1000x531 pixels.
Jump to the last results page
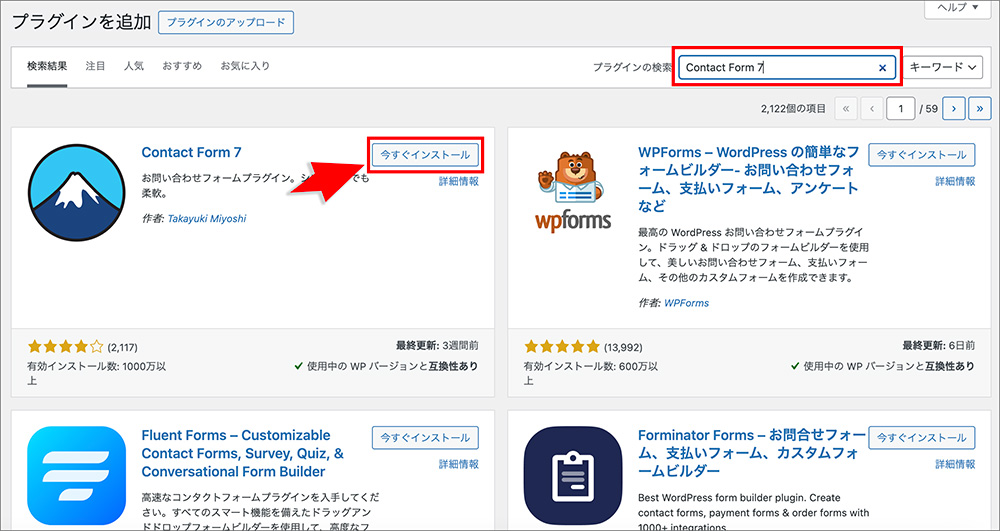[x=980, y=108]
